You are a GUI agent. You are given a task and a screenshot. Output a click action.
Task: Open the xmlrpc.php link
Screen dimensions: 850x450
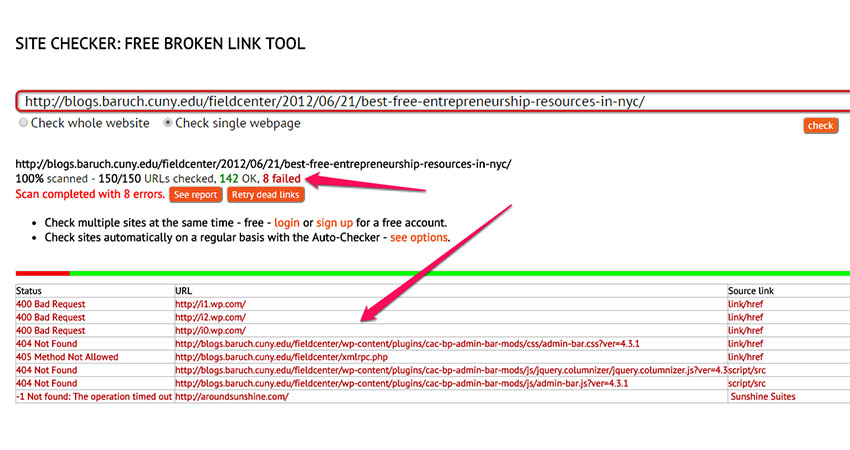[x=281, y=357]
